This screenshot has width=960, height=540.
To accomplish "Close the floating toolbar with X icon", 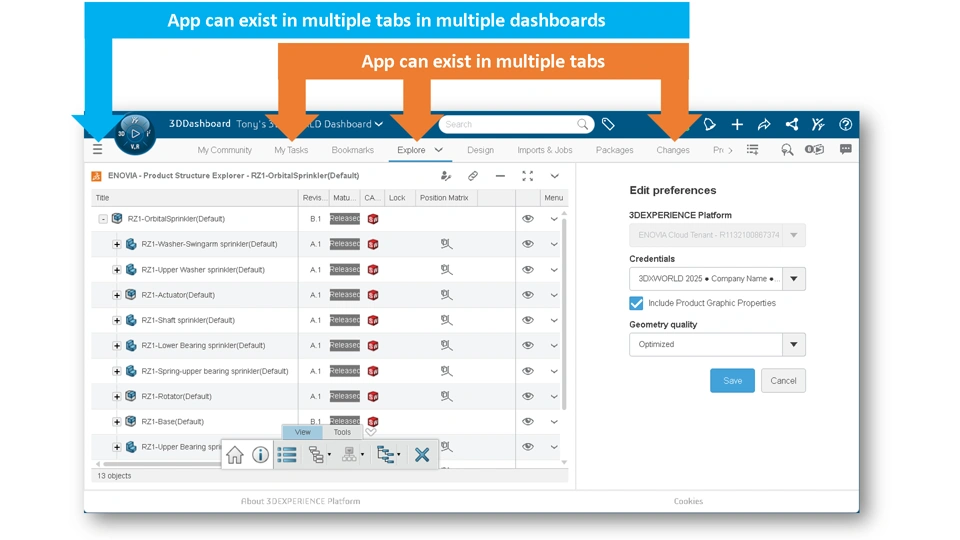I will (422, 455).
